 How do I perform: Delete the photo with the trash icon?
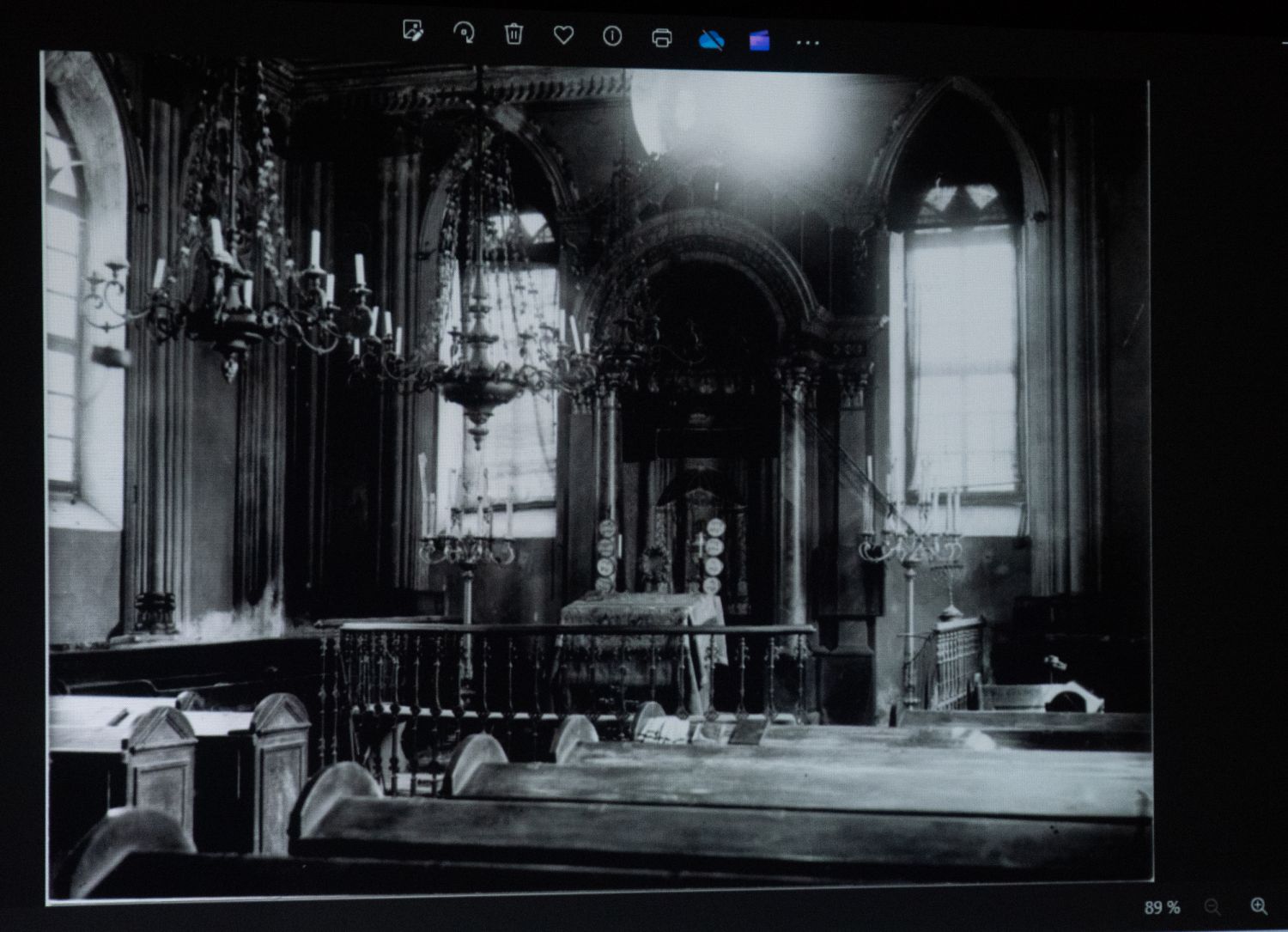(513, 34)
